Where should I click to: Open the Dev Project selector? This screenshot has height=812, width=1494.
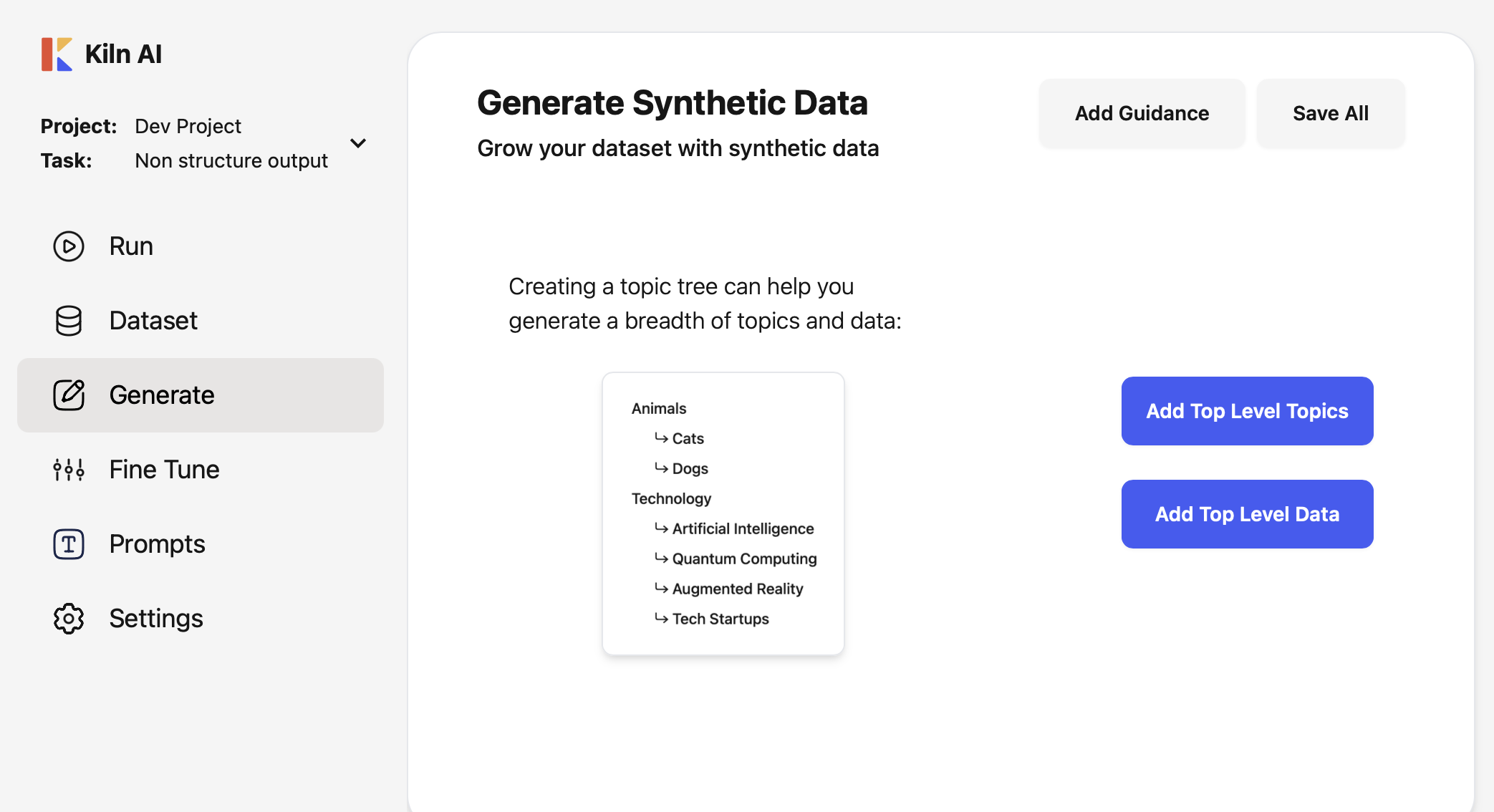pyautogui.click(x=188, y=126)
